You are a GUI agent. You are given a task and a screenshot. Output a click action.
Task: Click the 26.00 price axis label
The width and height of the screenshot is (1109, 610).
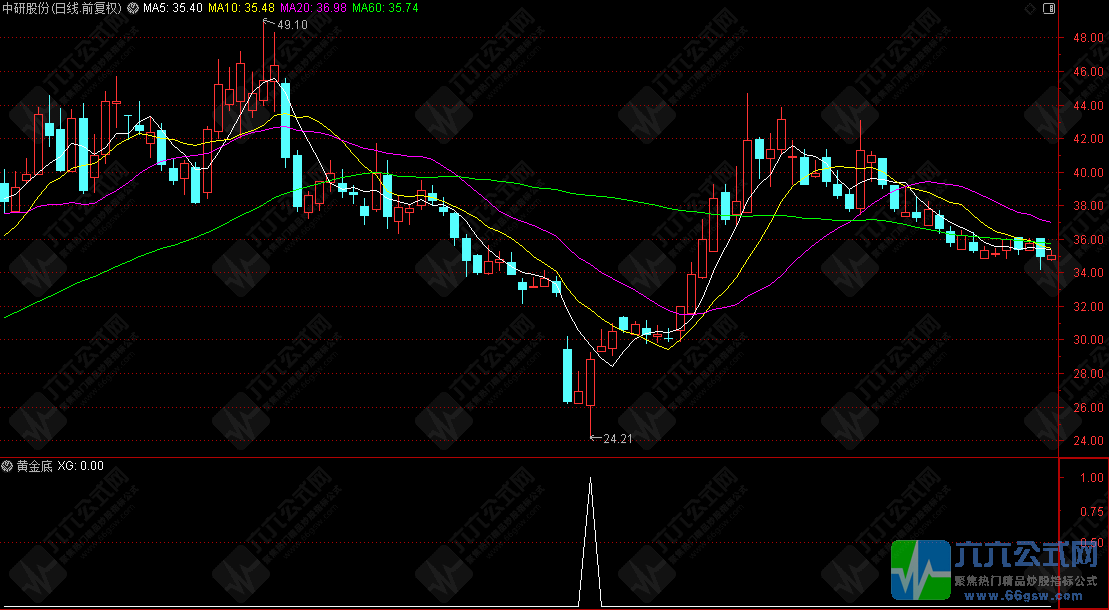(x=1088, y=408)
